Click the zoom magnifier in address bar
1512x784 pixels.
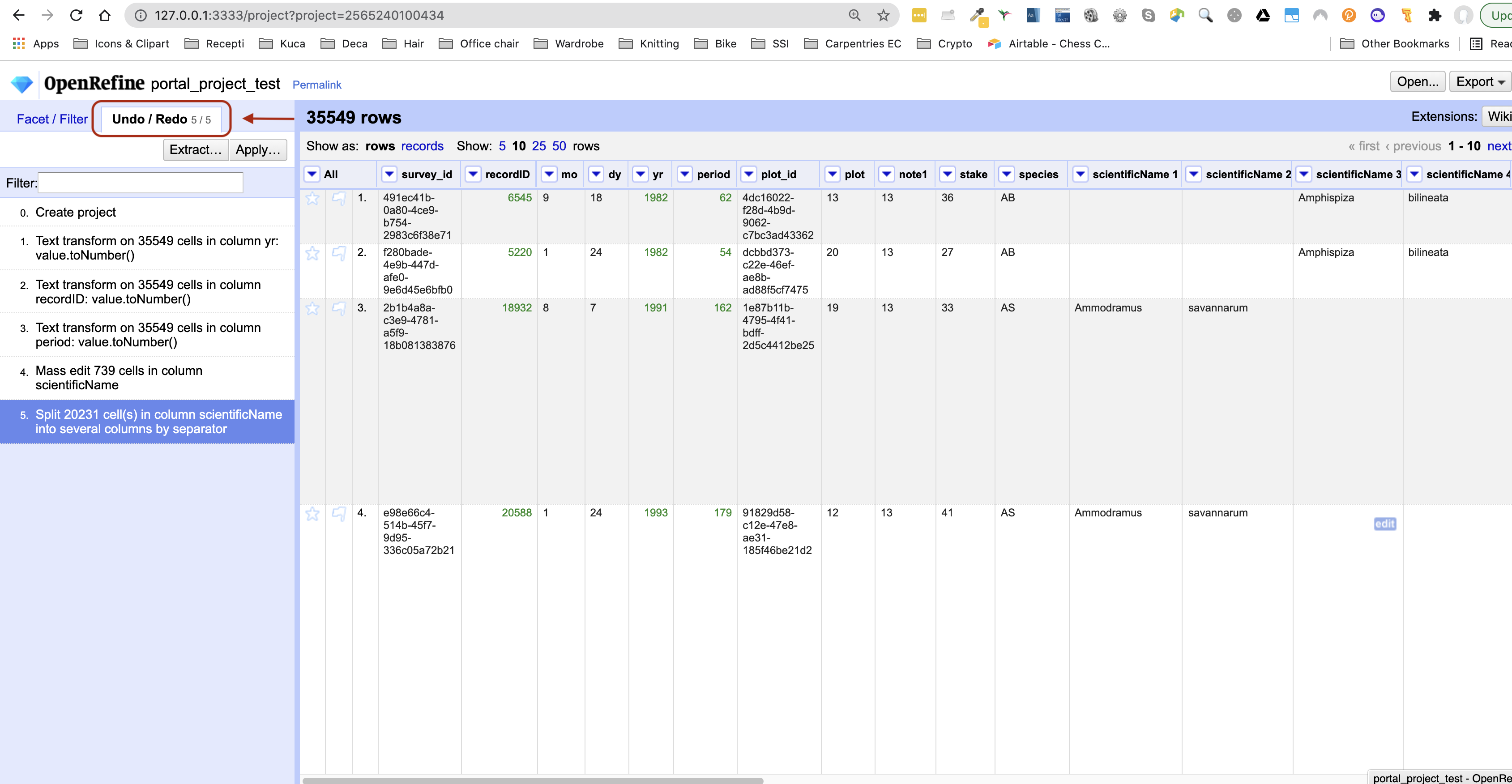[854, 15]
